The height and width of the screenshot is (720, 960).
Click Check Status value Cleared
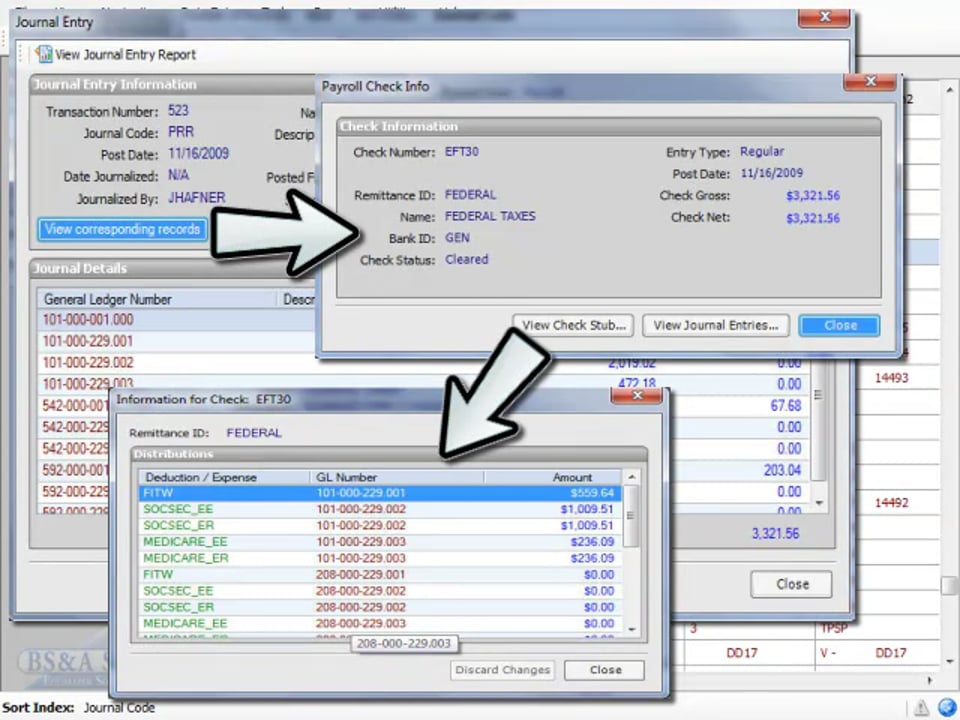(x=467, y=260)
